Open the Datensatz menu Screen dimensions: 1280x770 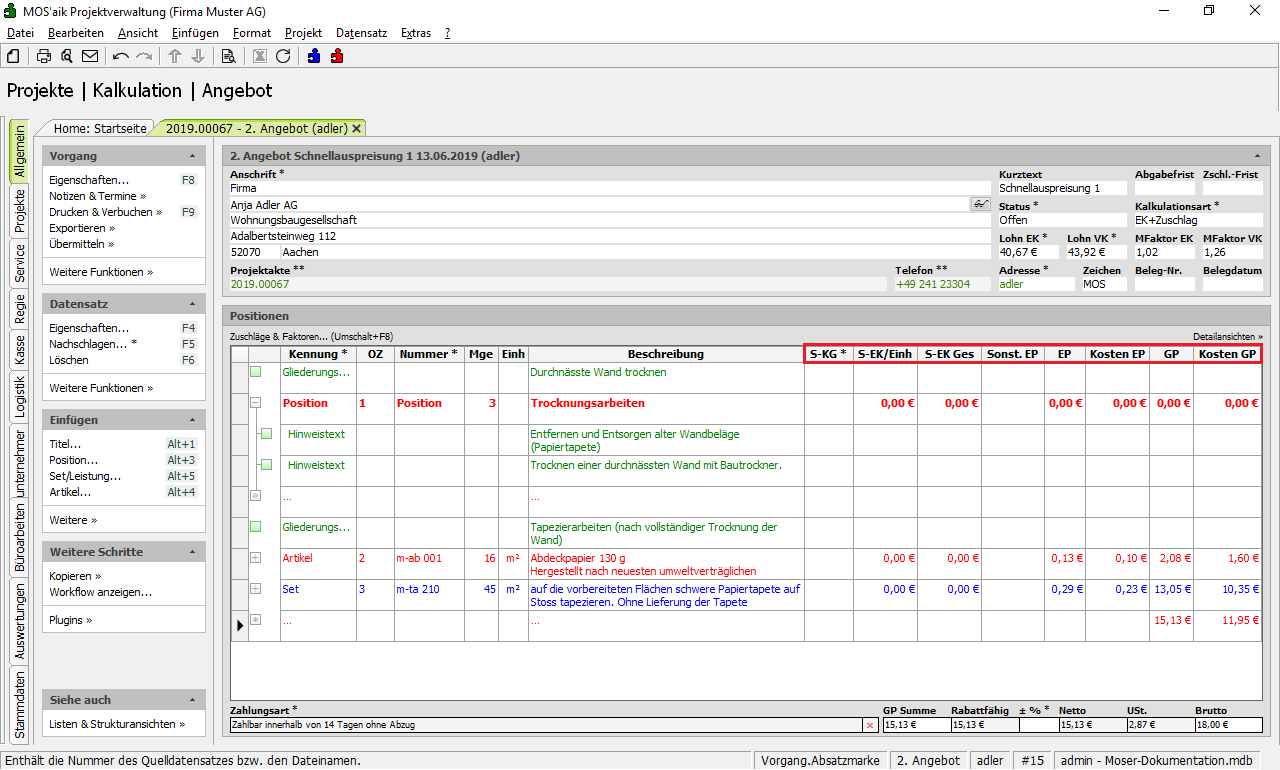tap(361, 33)
